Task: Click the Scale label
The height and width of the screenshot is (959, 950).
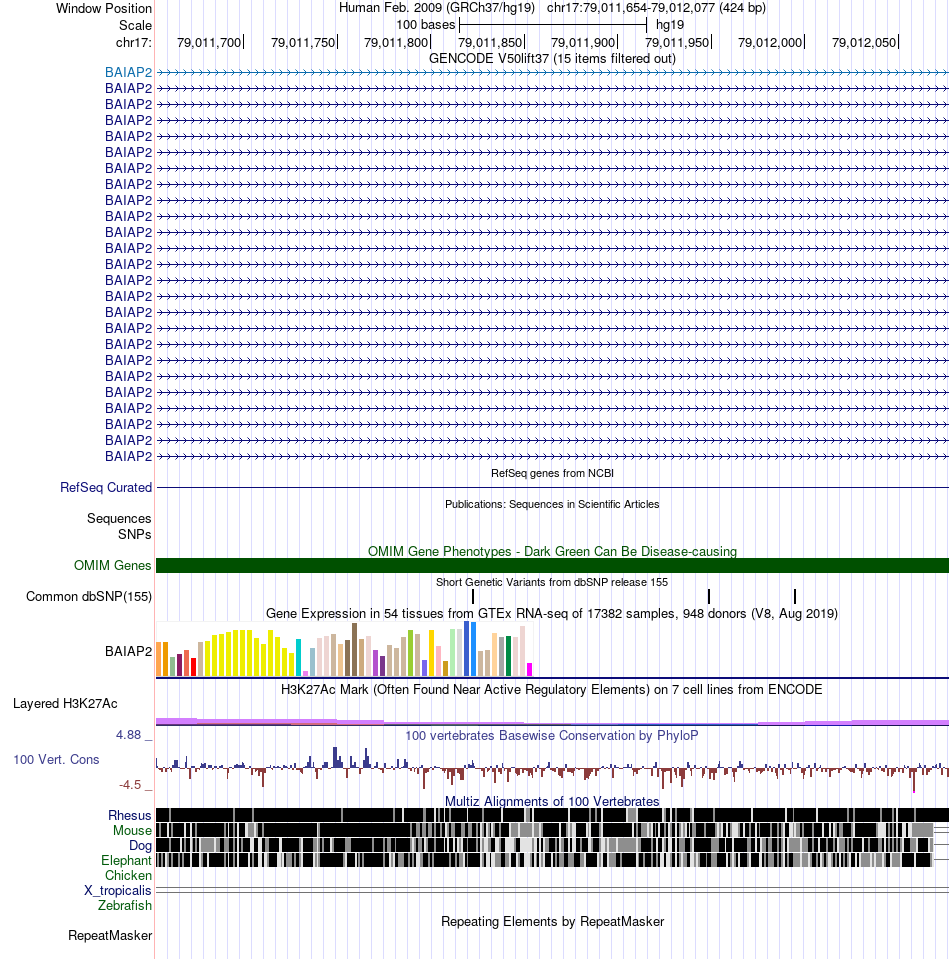Action: [135, 25]
